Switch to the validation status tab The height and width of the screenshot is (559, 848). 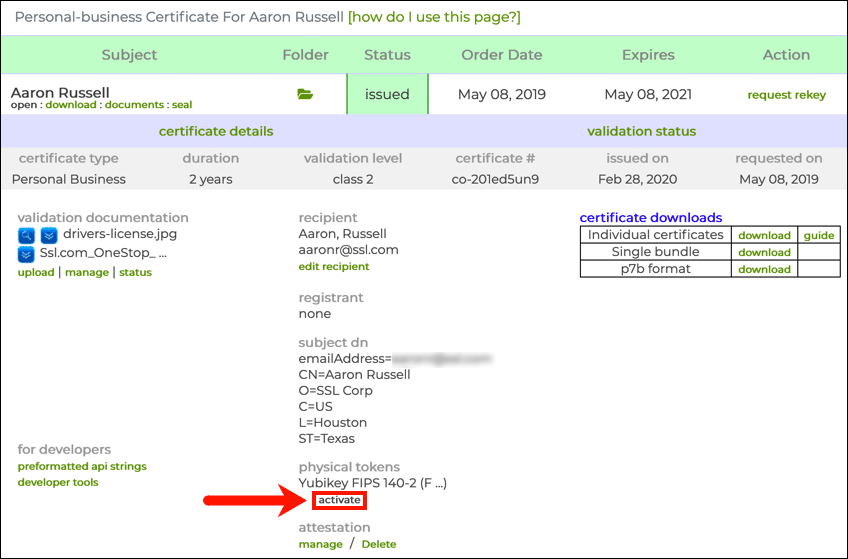641,131
